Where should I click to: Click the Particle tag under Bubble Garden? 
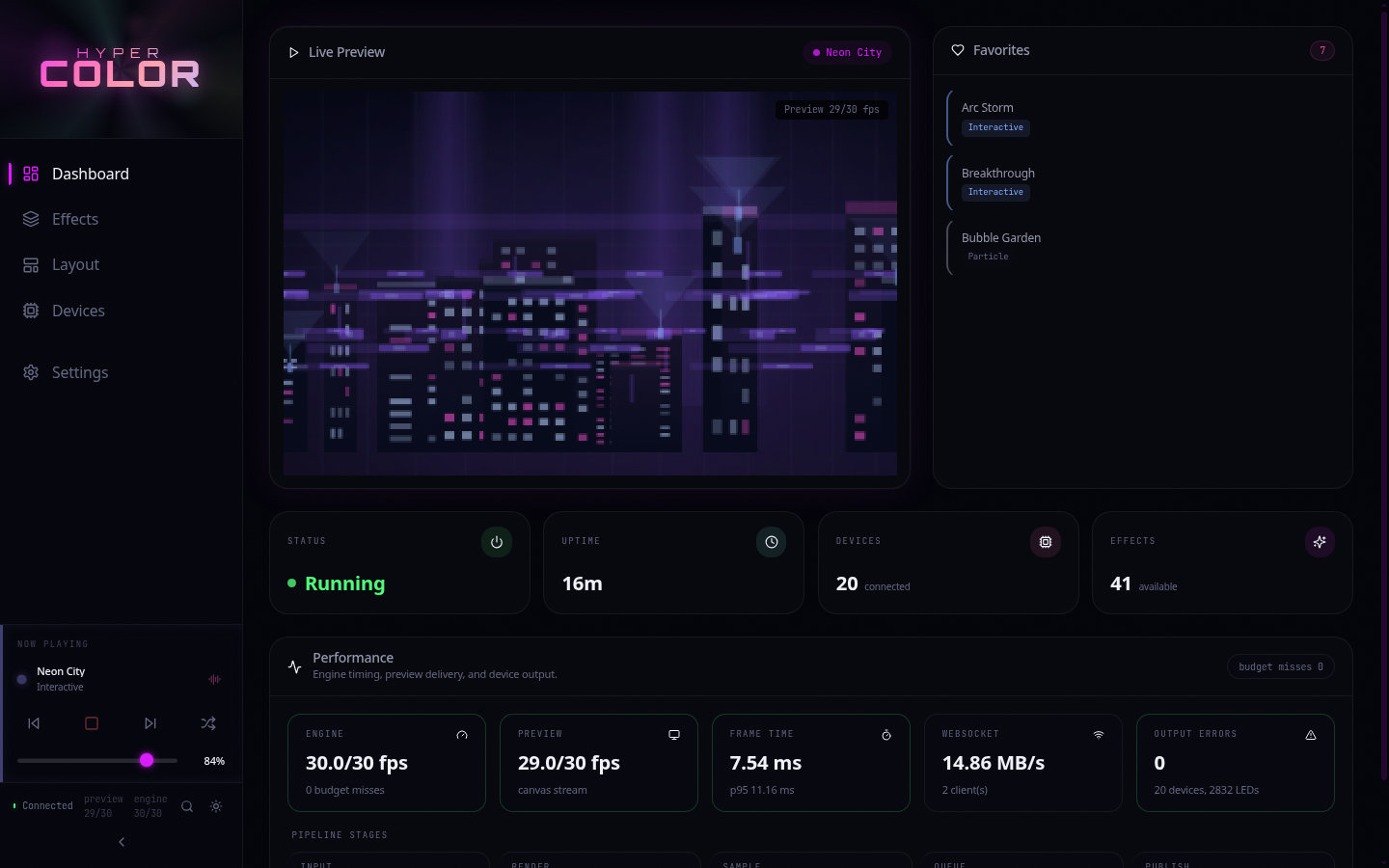click(988, 257)
